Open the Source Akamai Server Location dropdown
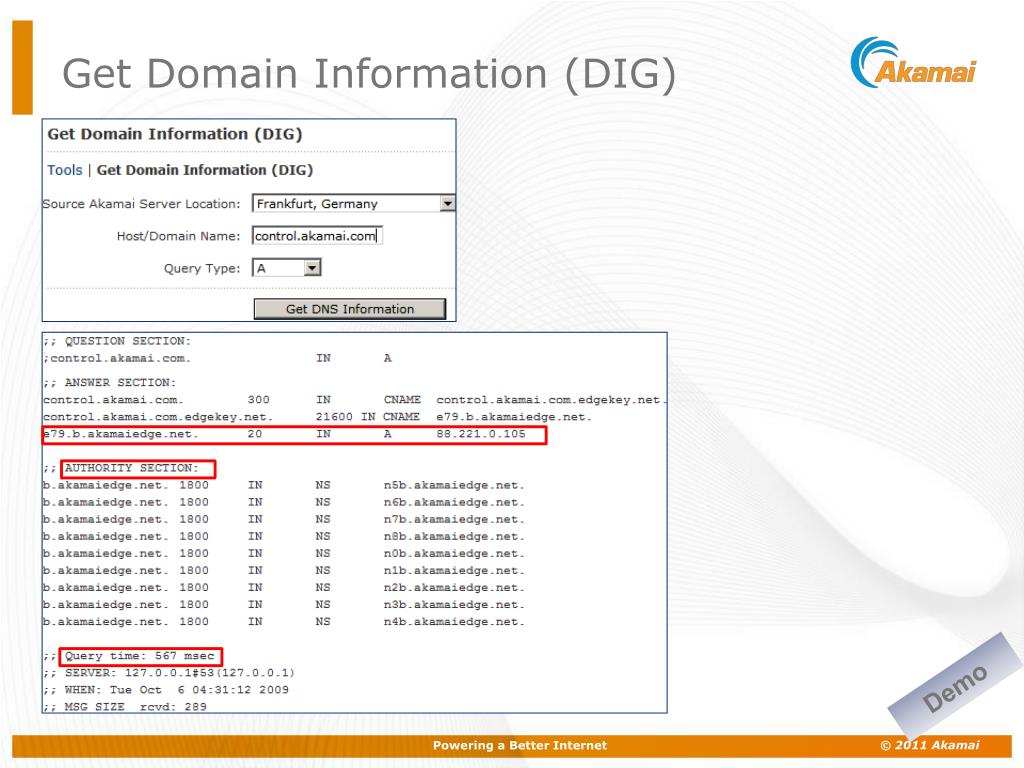The height and width of the screenshot is (768, 1024). 353,204
